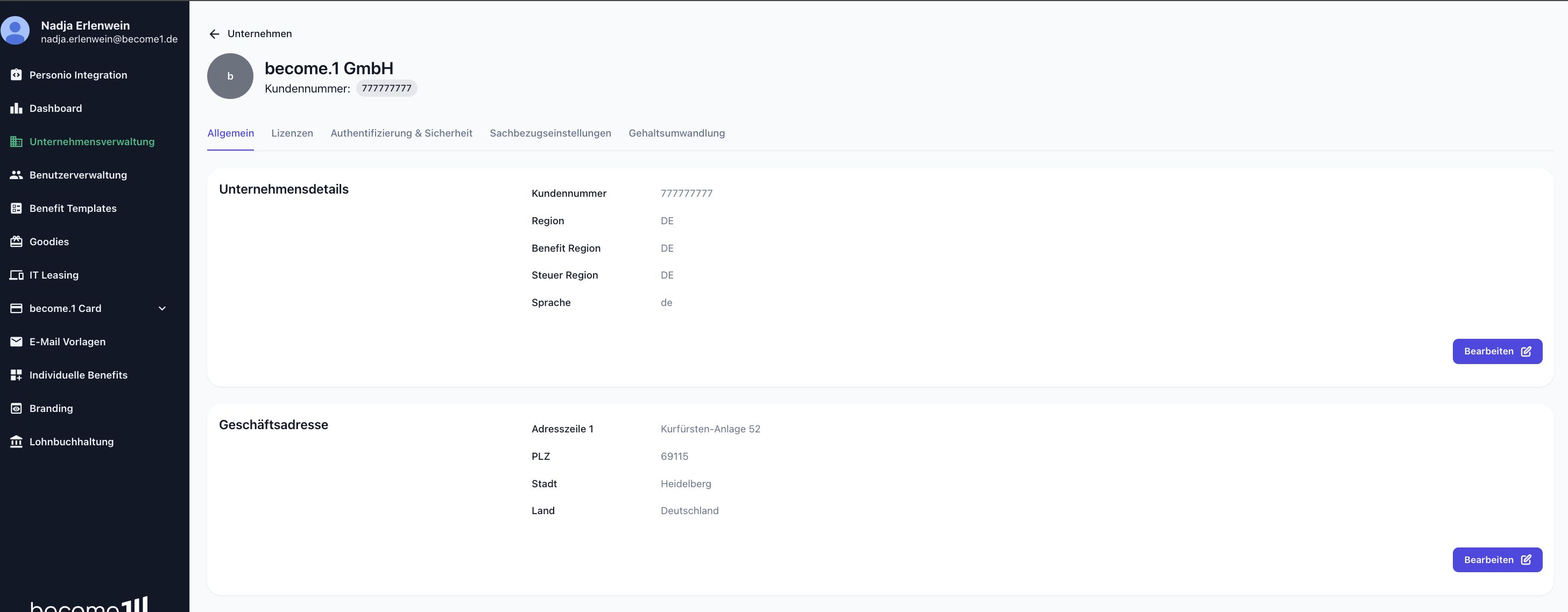
Task: Click the become.1 GmbH company title
Action: pos(329,68)
